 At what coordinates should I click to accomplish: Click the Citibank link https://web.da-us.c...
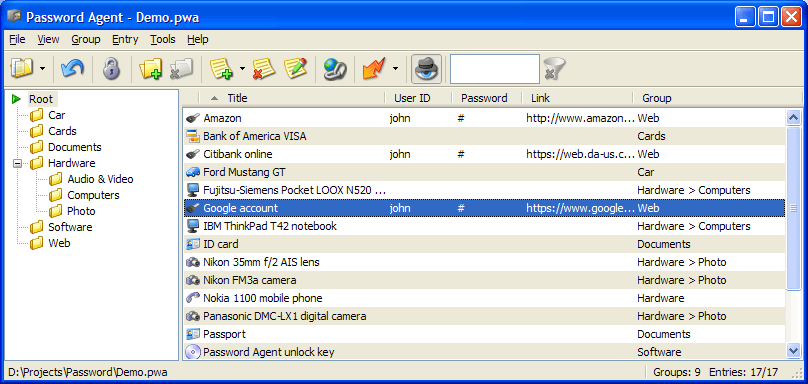click(x=581, y=154)
